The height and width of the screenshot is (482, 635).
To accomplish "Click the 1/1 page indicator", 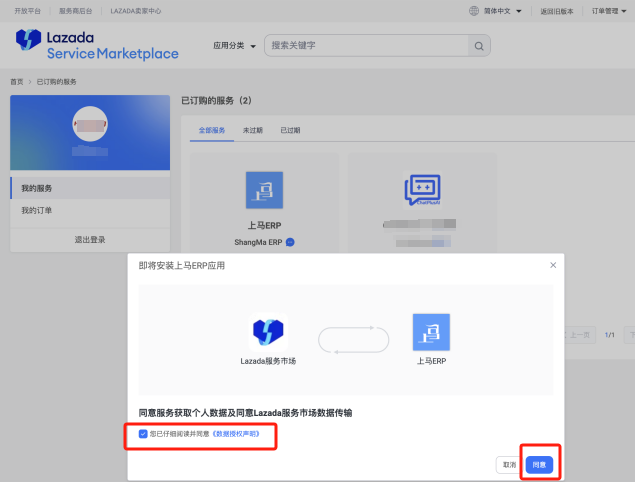I will [x=609, y=335].
